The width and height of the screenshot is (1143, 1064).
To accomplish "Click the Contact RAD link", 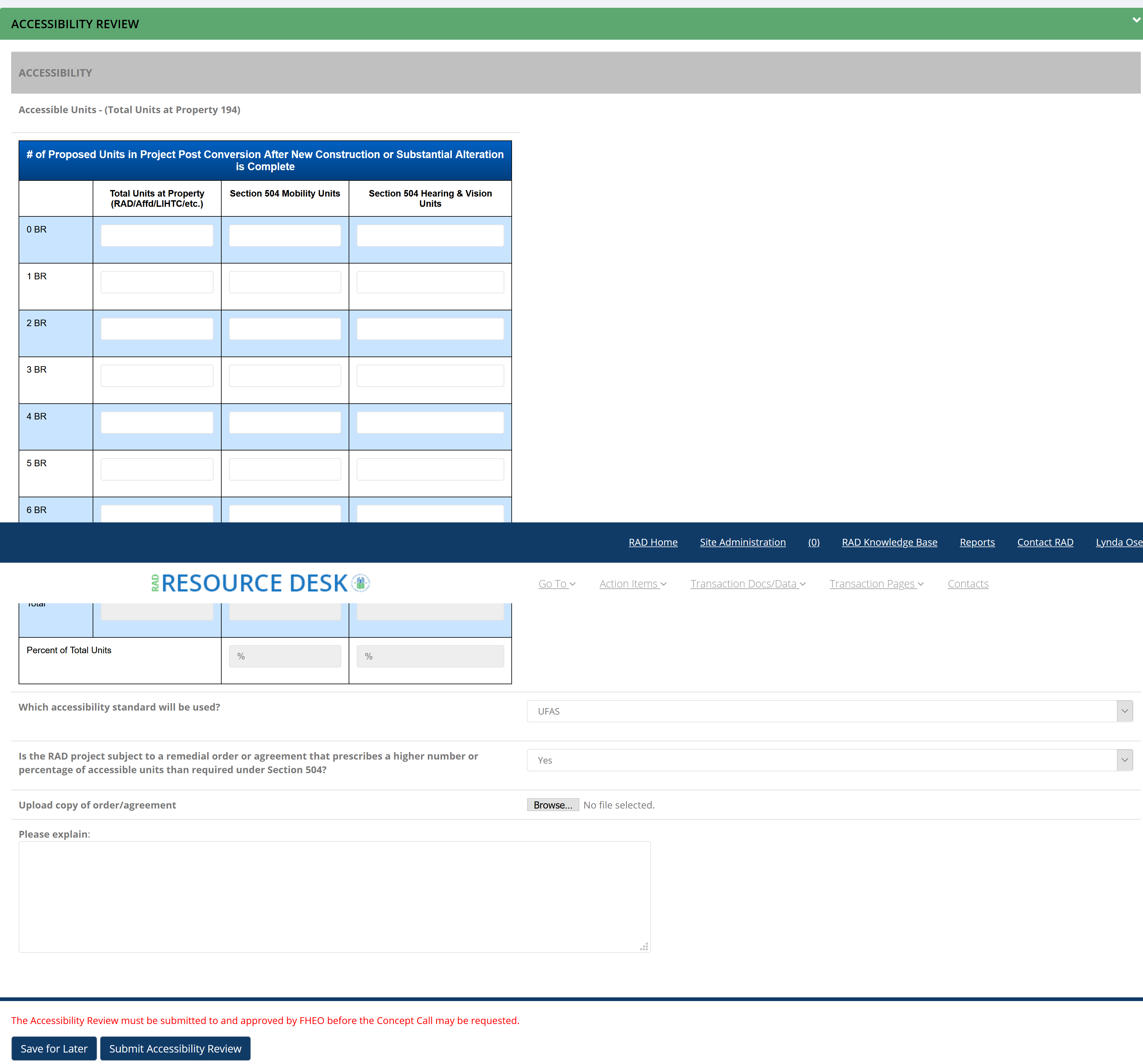I will [x=1045, y=542].
